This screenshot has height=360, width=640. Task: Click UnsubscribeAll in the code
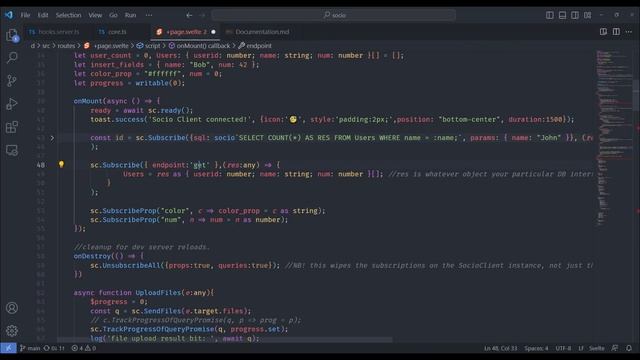pyautogui.click(x=131, y=265)
